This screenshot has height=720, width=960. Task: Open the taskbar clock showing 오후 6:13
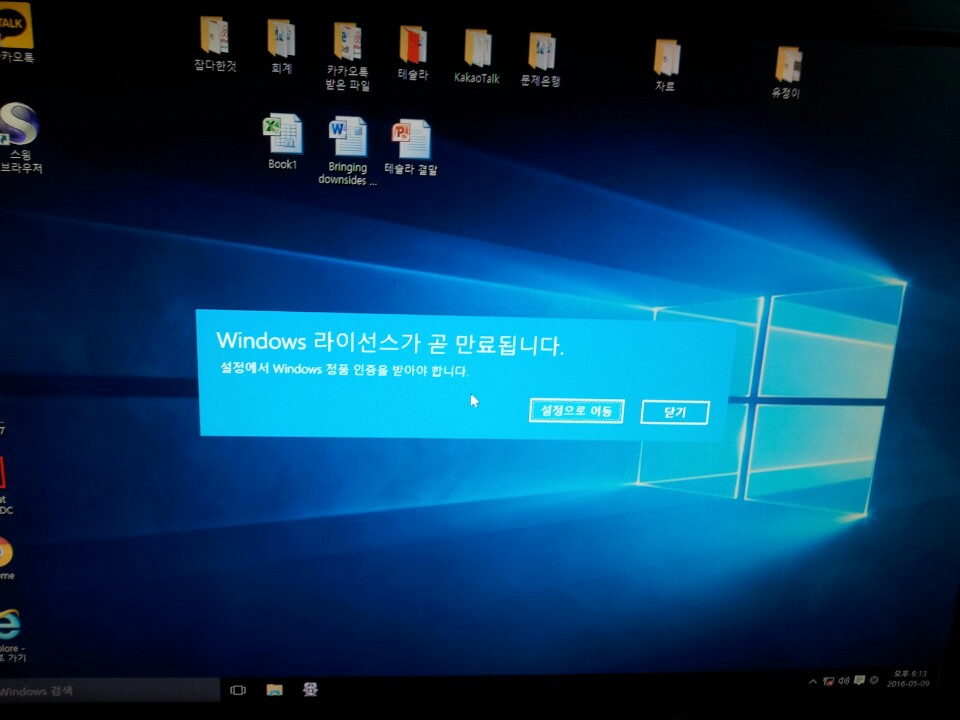click(907, 678)
